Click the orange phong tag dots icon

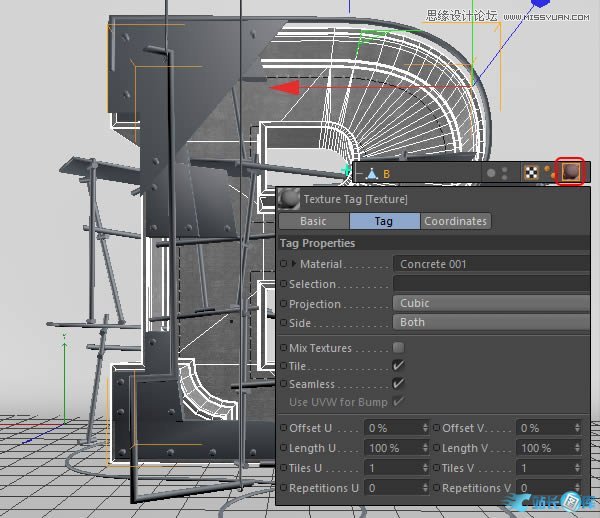[x=548, y=172]
